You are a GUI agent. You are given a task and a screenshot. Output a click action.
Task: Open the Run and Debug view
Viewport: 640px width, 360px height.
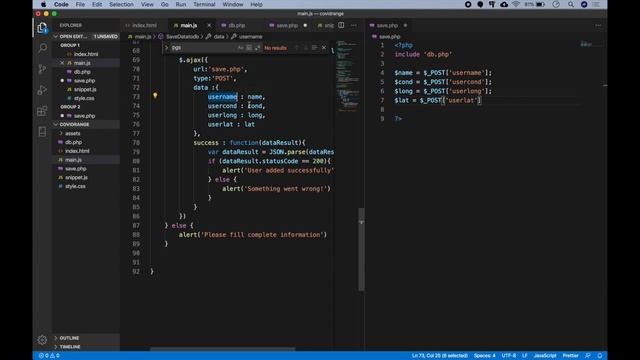click(42, 90)
